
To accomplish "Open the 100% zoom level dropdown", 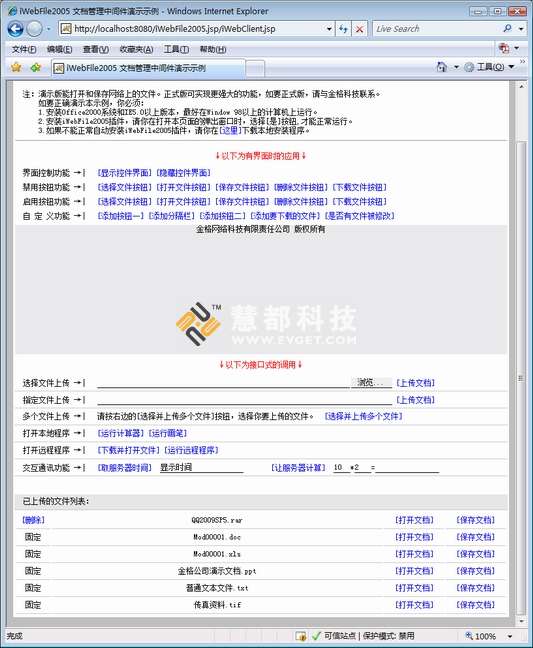I will (510, 636).
